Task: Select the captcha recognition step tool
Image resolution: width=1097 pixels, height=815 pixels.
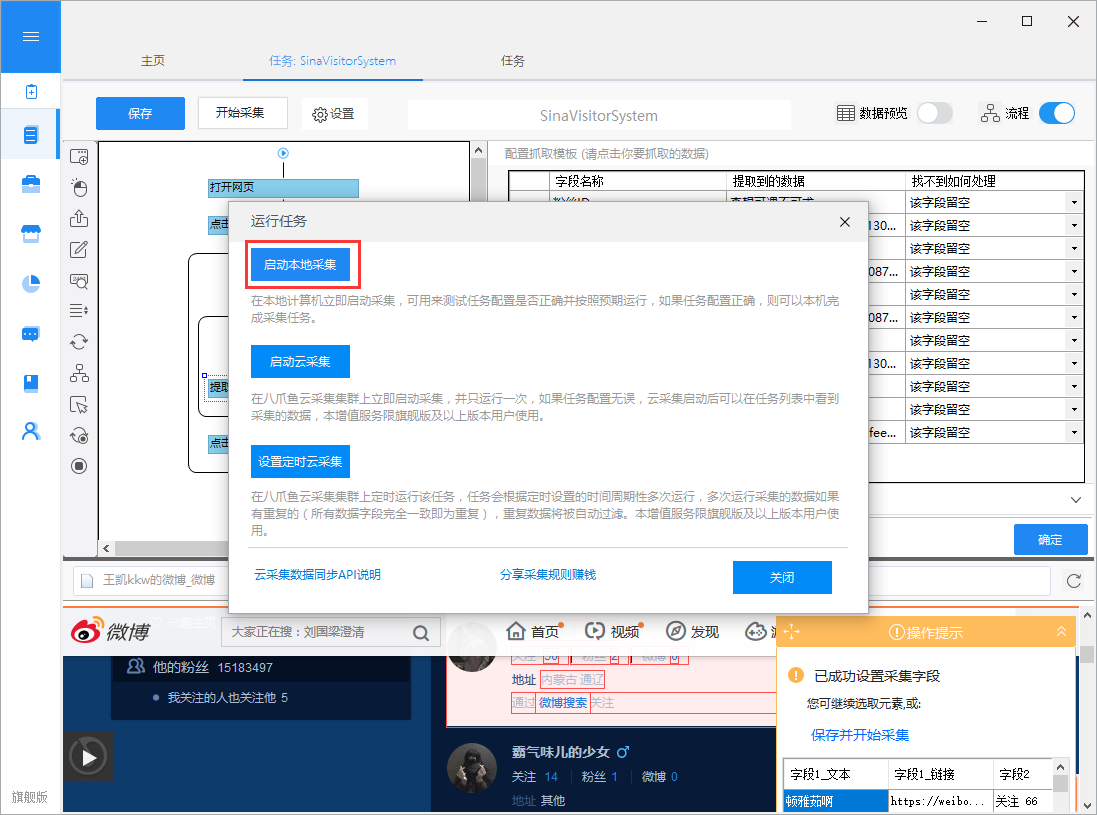Action: pos(79,281)
